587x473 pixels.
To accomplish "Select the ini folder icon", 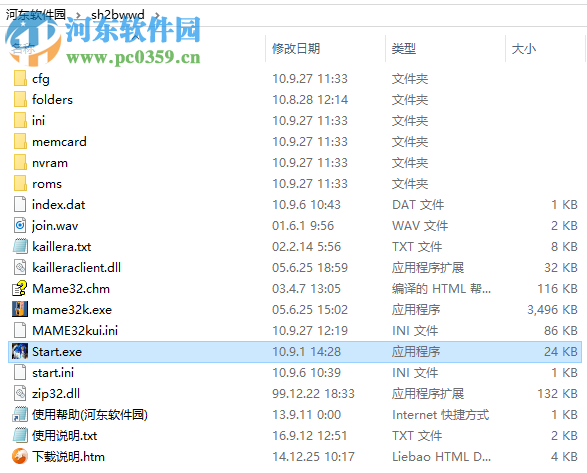I will [x=20, y=121].
